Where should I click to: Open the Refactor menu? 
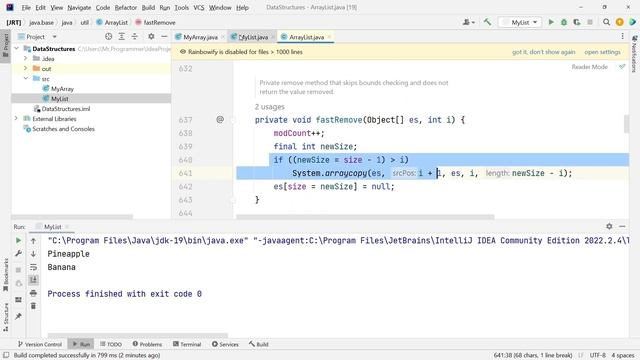pyautogui.click(x=126, y=7)
